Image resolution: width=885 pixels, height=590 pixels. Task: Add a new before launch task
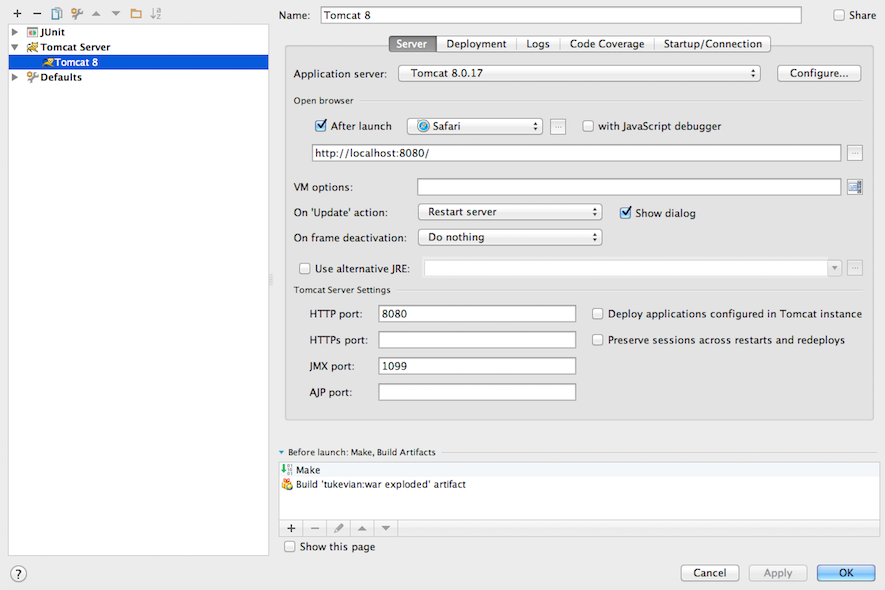tap(291, 528)
